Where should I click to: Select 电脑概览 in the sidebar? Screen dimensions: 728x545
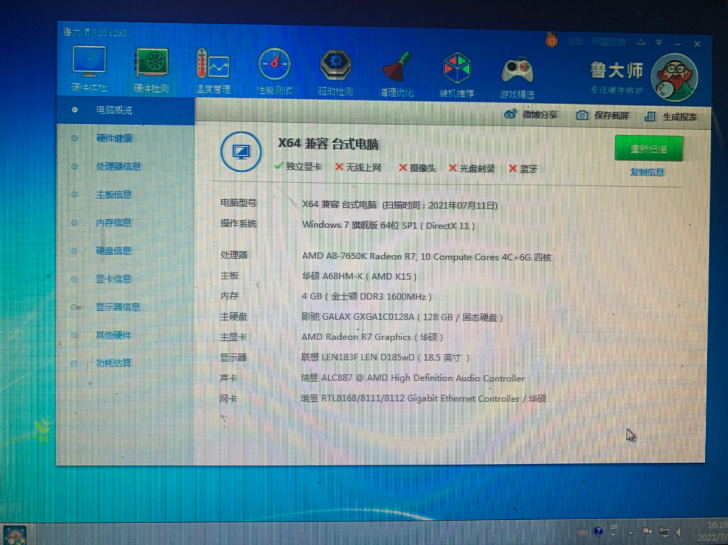125,110
